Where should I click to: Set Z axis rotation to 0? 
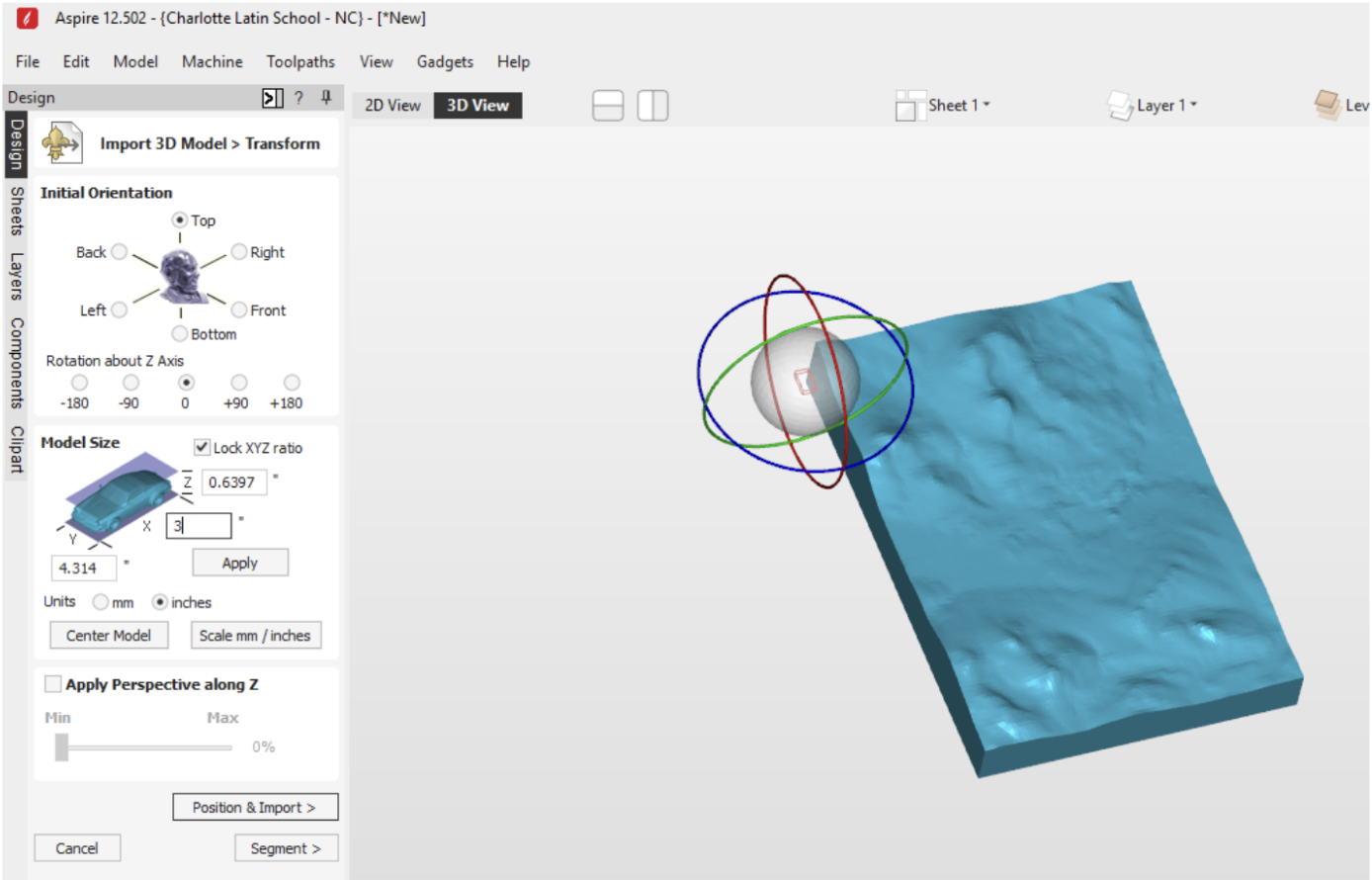point(186,383)
